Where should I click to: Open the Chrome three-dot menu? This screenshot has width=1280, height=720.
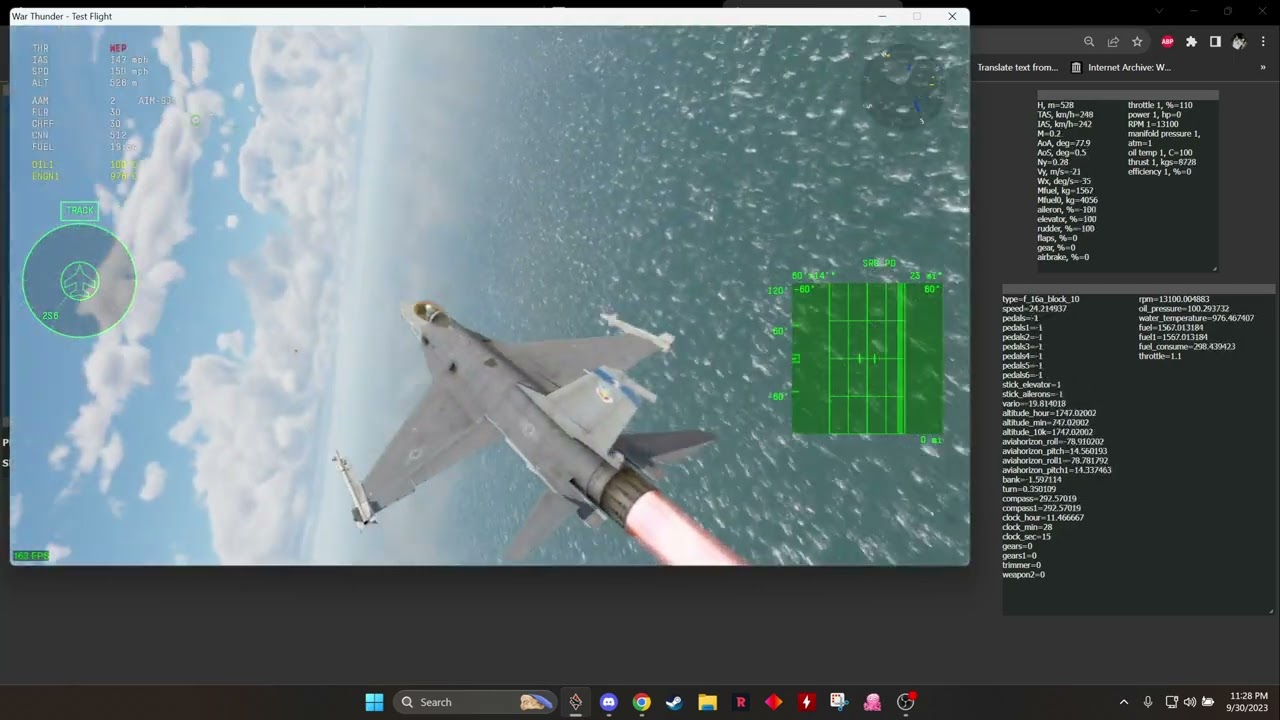(x=1263, y=42)
